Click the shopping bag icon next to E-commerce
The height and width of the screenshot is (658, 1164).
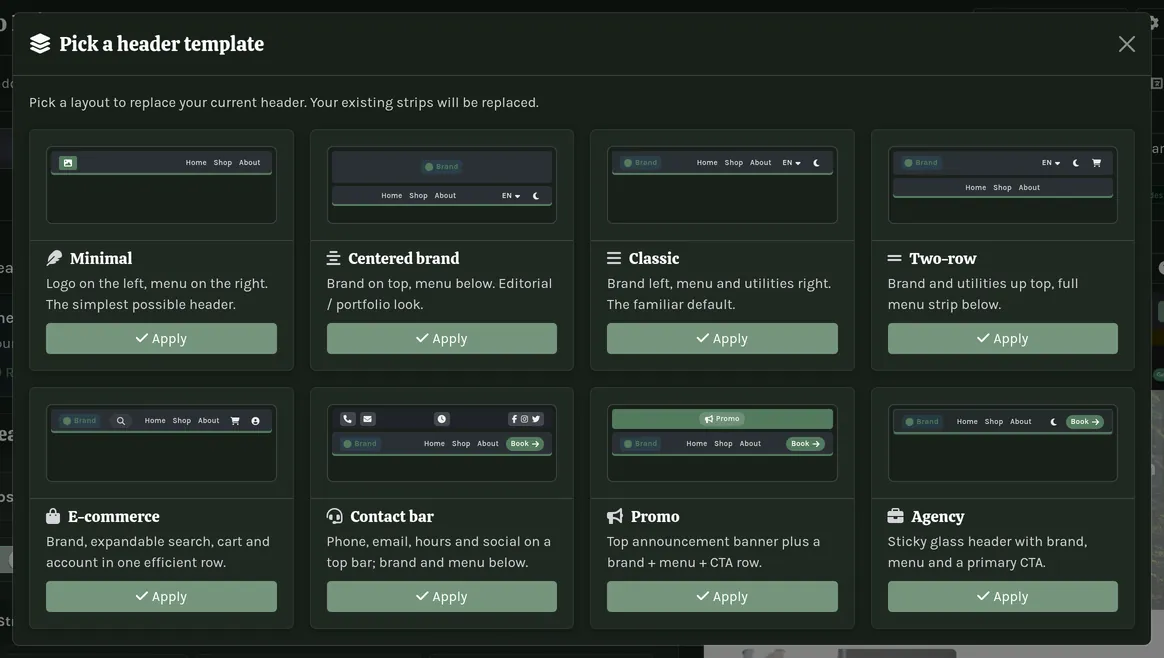[x=53, y=516]
